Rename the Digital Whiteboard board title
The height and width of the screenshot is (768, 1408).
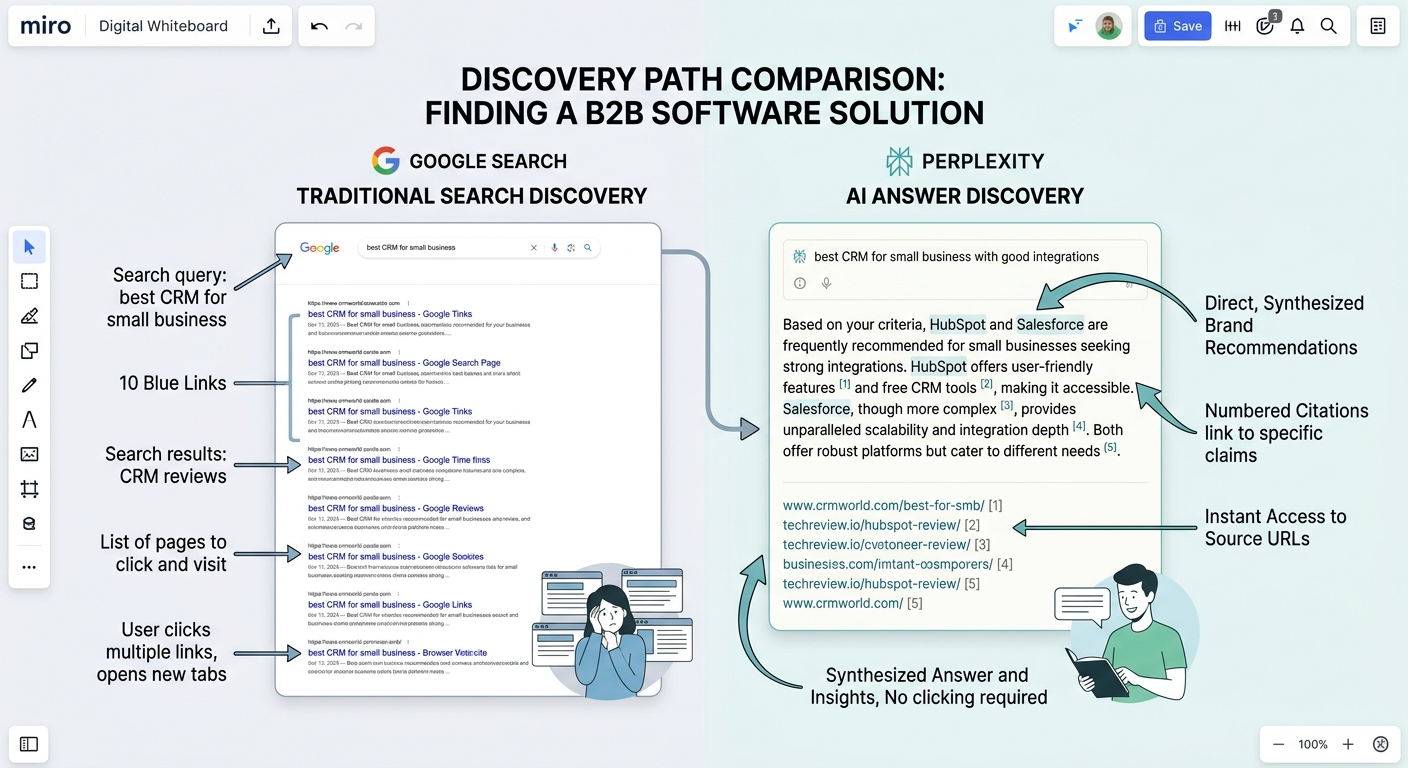[163, 26]
